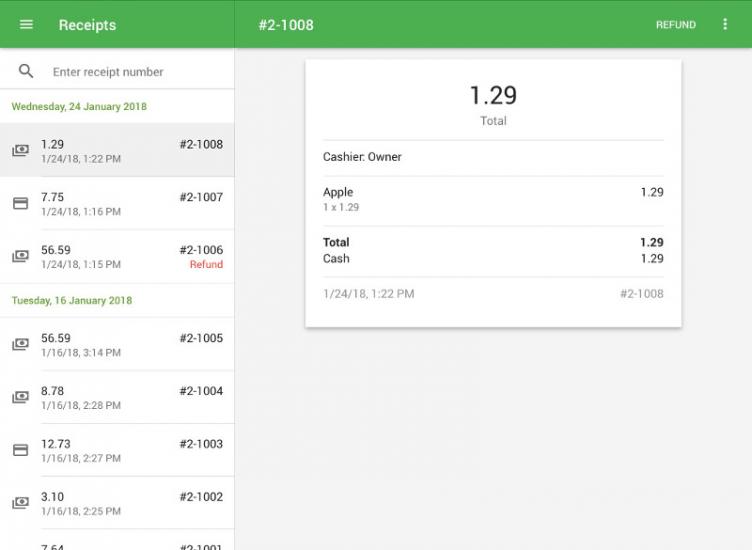Screen dimensions: 752x550
Task: Click cash icon on receipt #2-1005
Action: (x=20, y=345)
